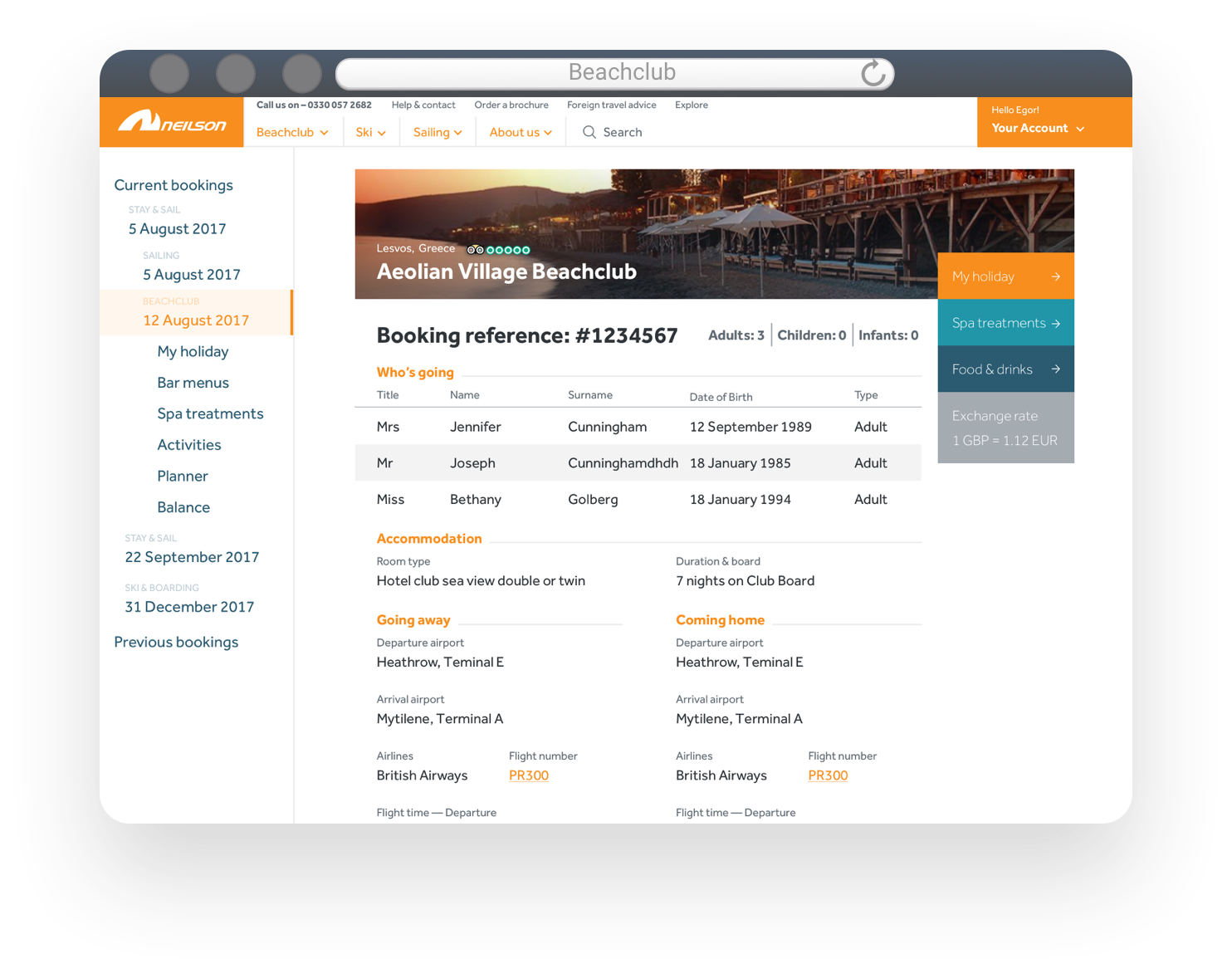This screenshot has height=973, width=1232.
Task: Select the Jennifer name cell
Action: click(x=476, y=427)
